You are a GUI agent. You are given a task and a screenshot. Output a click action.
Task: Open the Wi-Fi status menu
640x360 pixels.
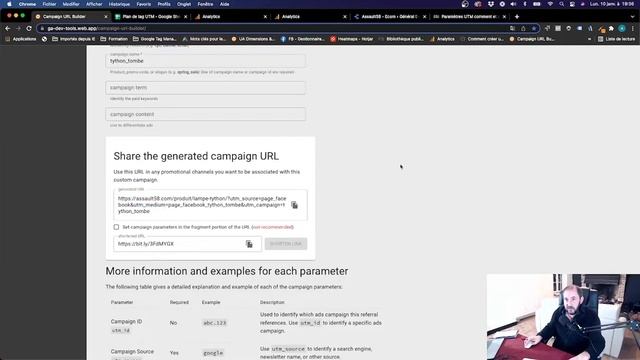coord(550,4)
